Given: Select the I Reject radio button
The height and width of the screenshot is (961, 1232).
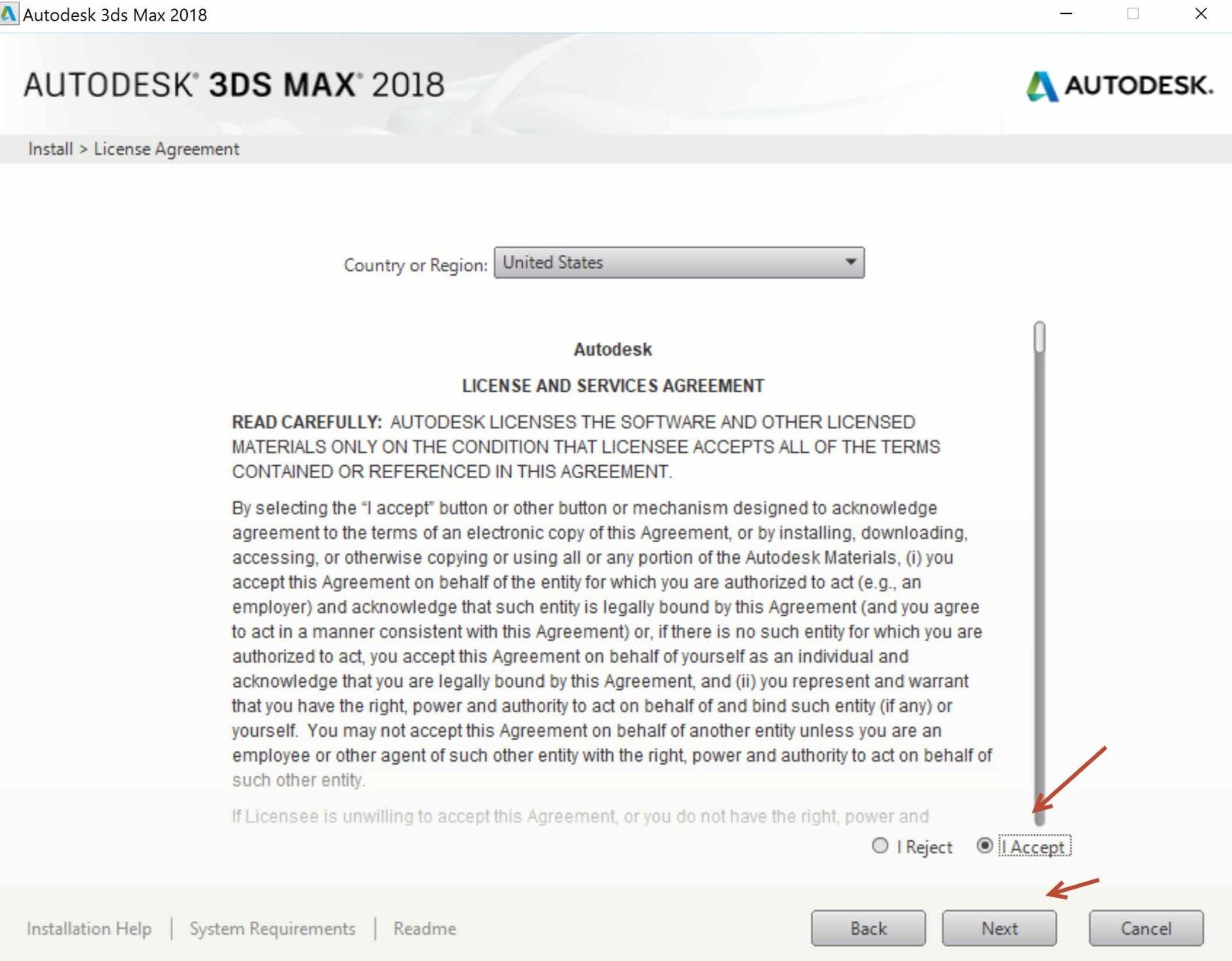Looking at the screenshot, I should coord(879,845).
